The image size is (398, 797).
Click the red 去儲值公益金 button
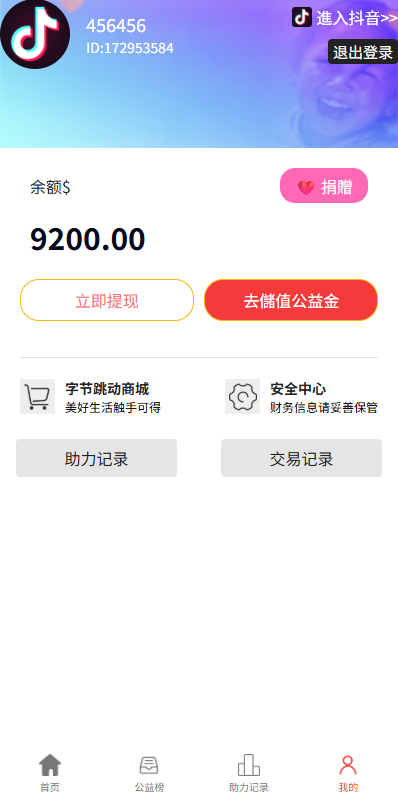point(291,300)
